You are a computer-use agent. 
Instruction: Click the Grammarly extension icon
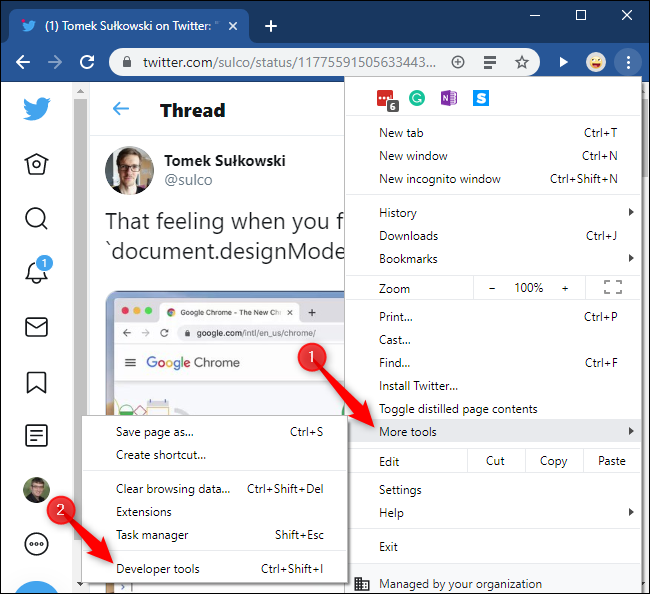click(417, 98)
